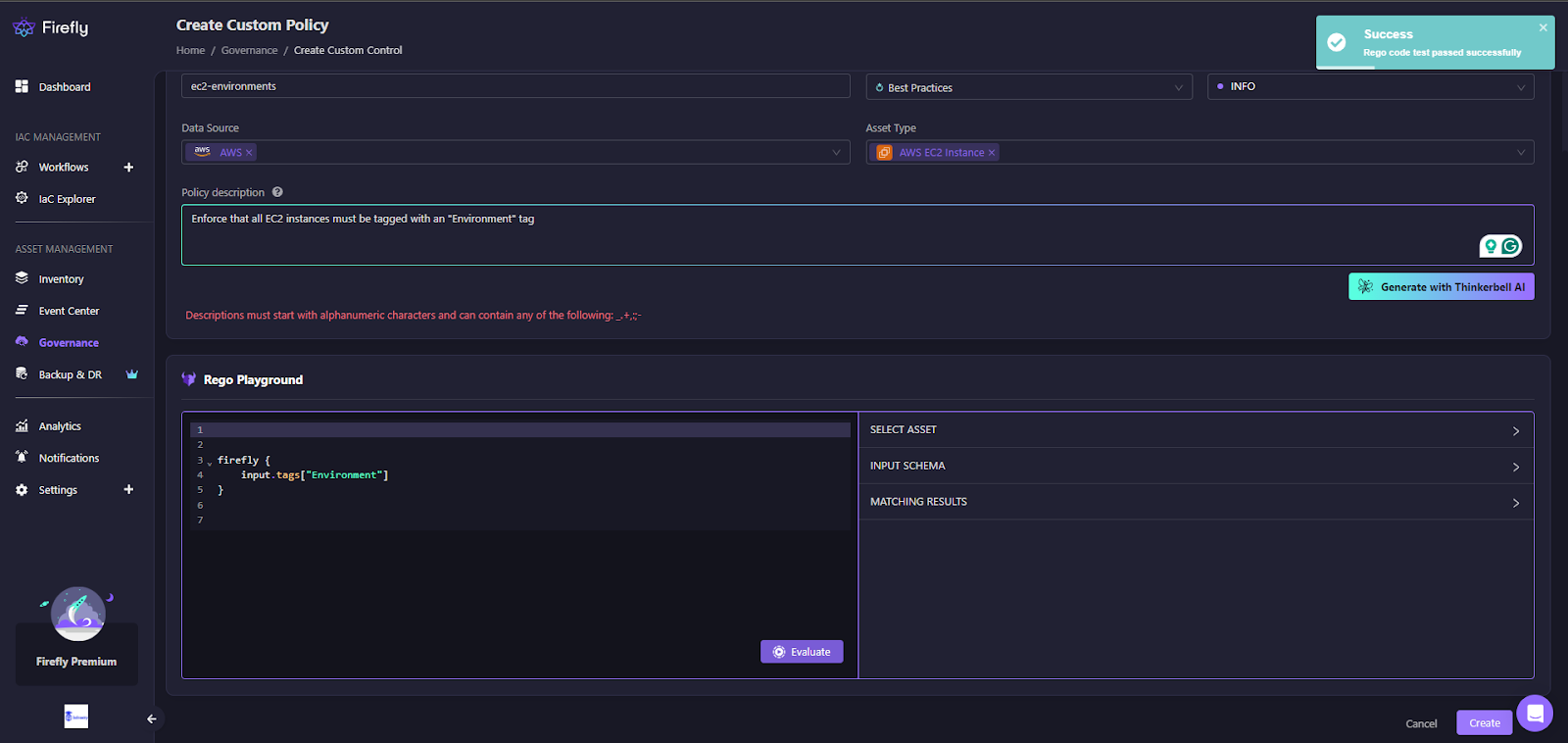The image size is (1568, 743).
Task: Click the Rego Playground section icon
Action: click(x=189, y=379)
